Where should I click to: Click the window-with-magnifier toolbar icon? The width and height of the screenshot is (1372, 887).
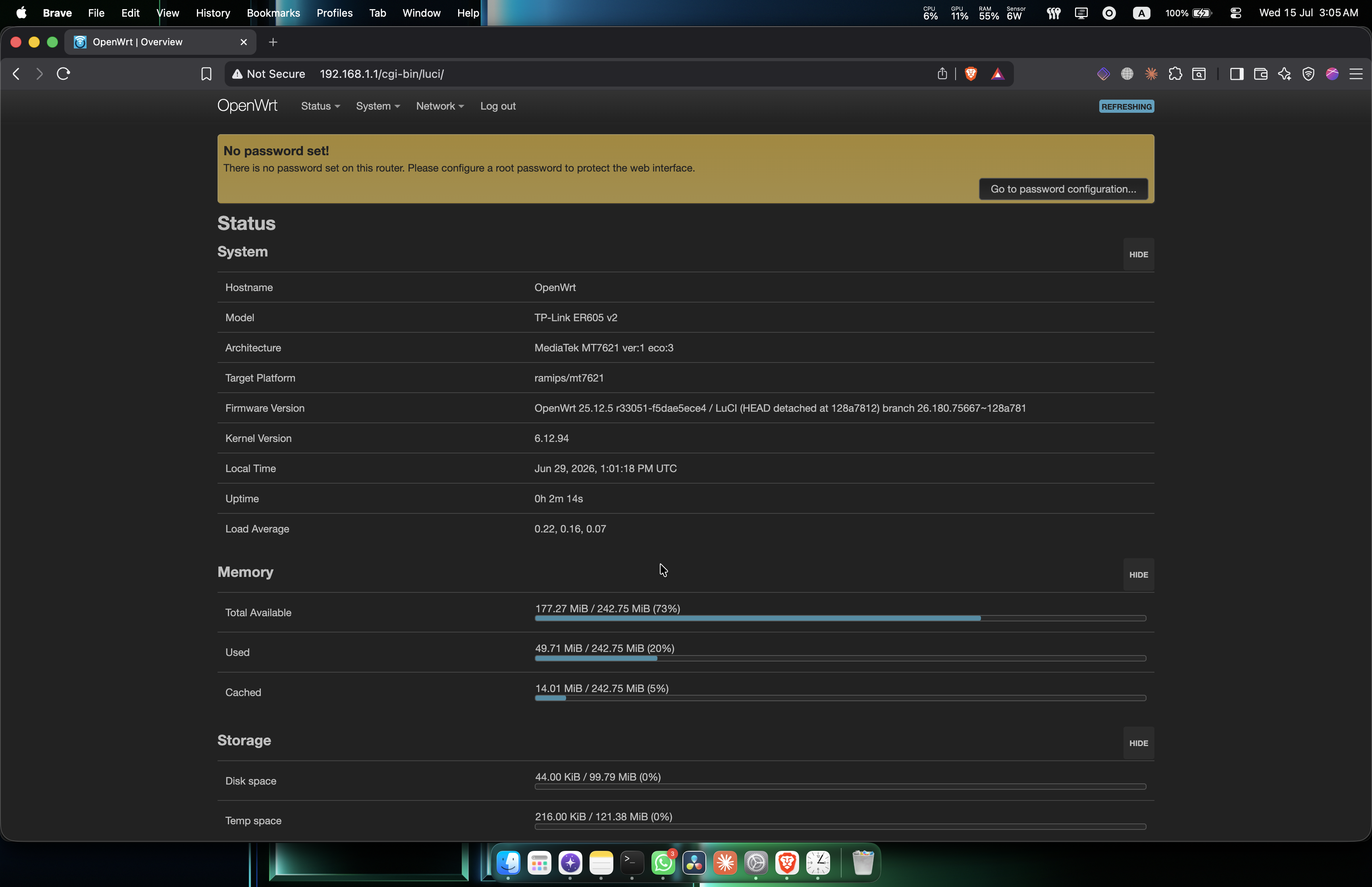1199,74
